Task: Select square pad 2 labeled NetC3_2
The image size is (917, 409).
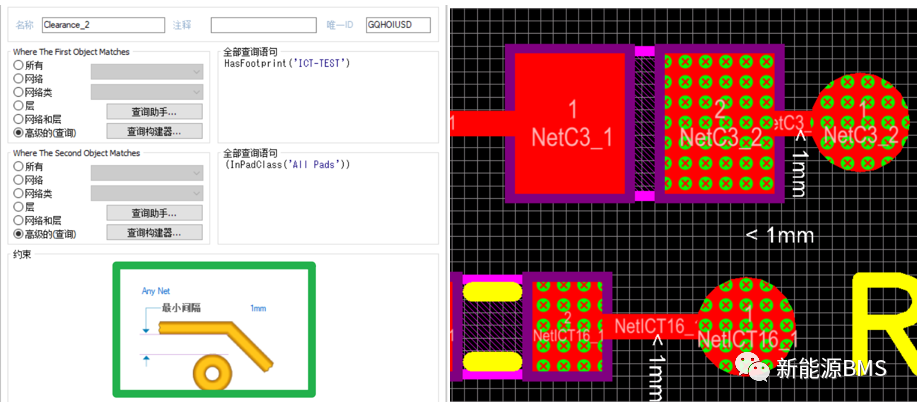Action: click(x=719, y=123)
